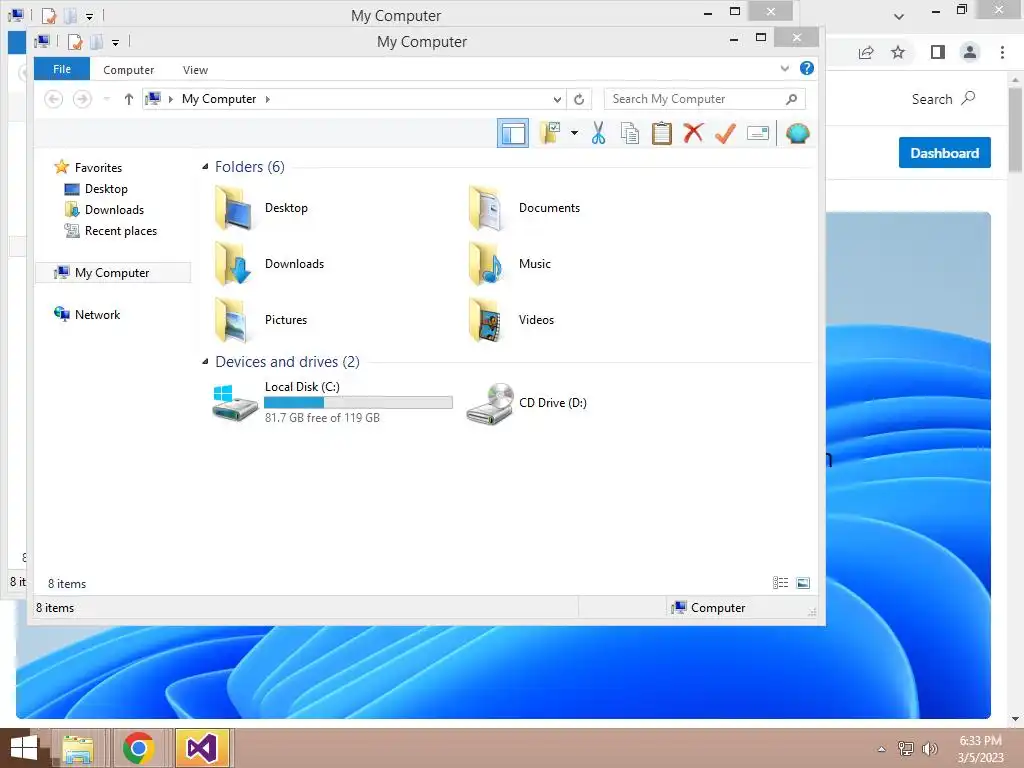This screenshot has width=1024, height=768.
Task: Open the Chrome three-dot menu
Action: pyautogui.click(x=1002, y=52)
